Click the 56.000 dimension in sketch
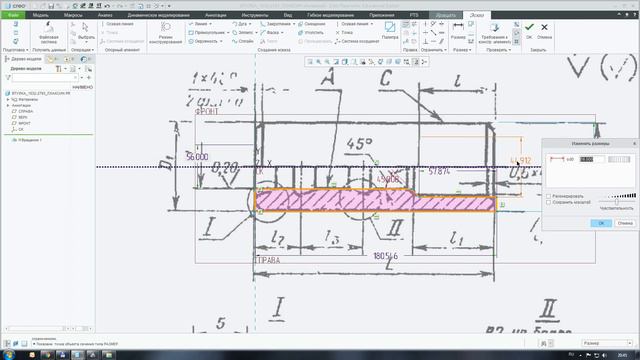The image size is (640, 360). (197, 157)
